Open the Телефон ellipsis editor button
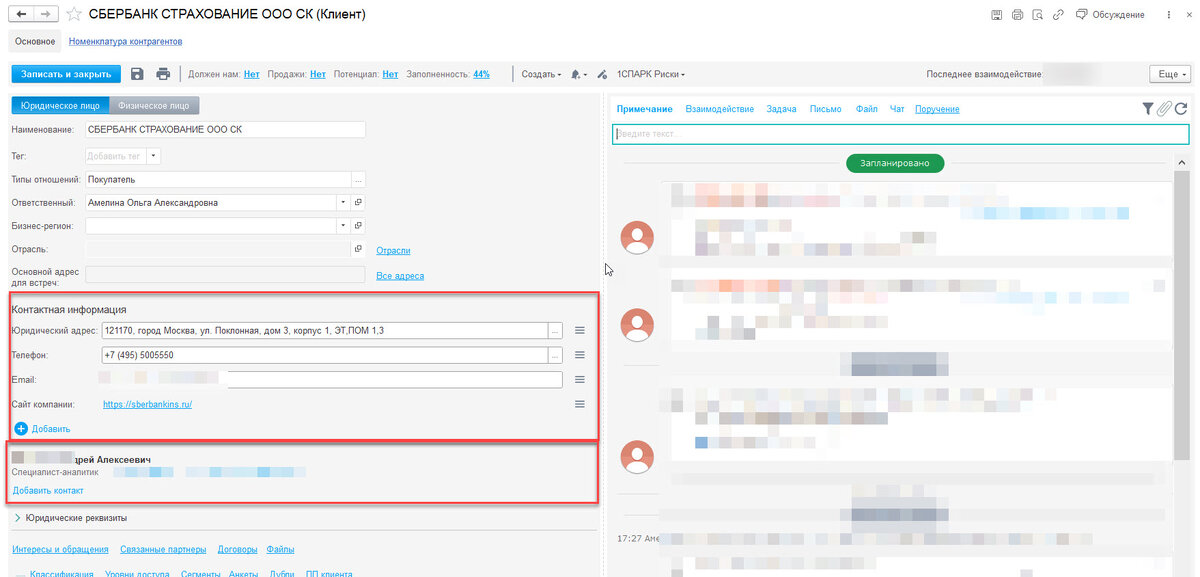The height and width of the screenshot is (577, 1200). (557, 355)
